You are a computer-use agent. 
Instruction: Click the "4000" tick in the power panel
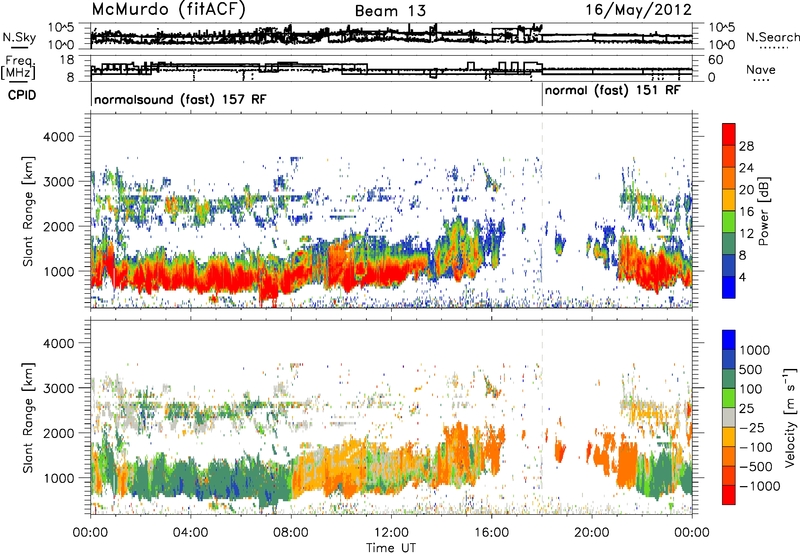click(58, 137)
